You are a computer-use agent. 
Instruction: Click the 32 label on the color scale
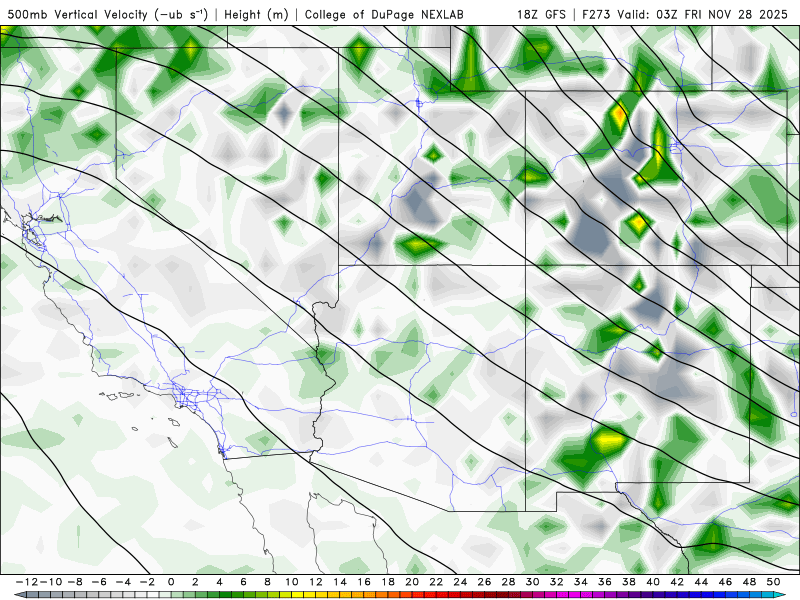coord(557,582)
